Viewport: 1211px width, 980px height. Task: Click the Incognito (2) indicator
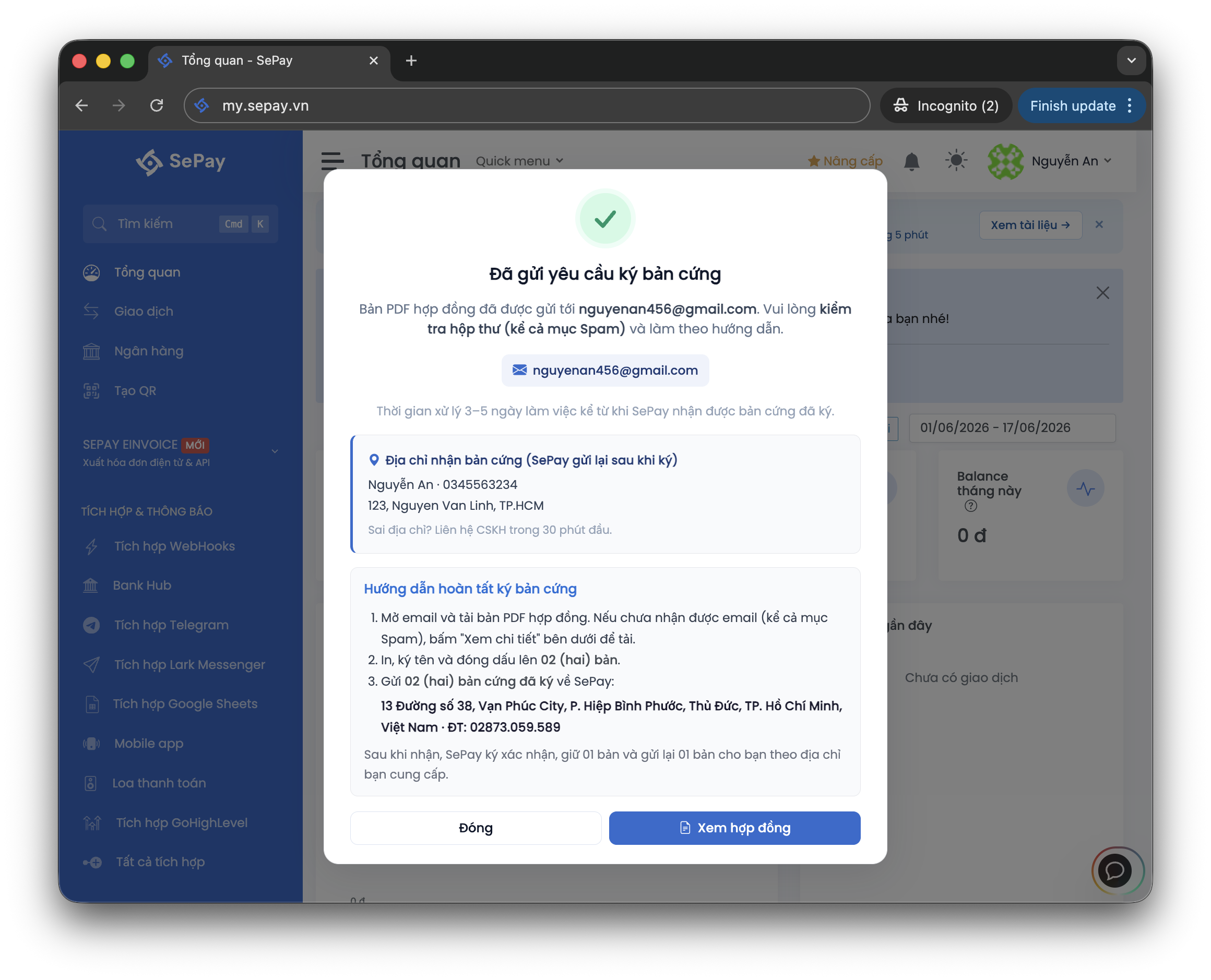946,105
